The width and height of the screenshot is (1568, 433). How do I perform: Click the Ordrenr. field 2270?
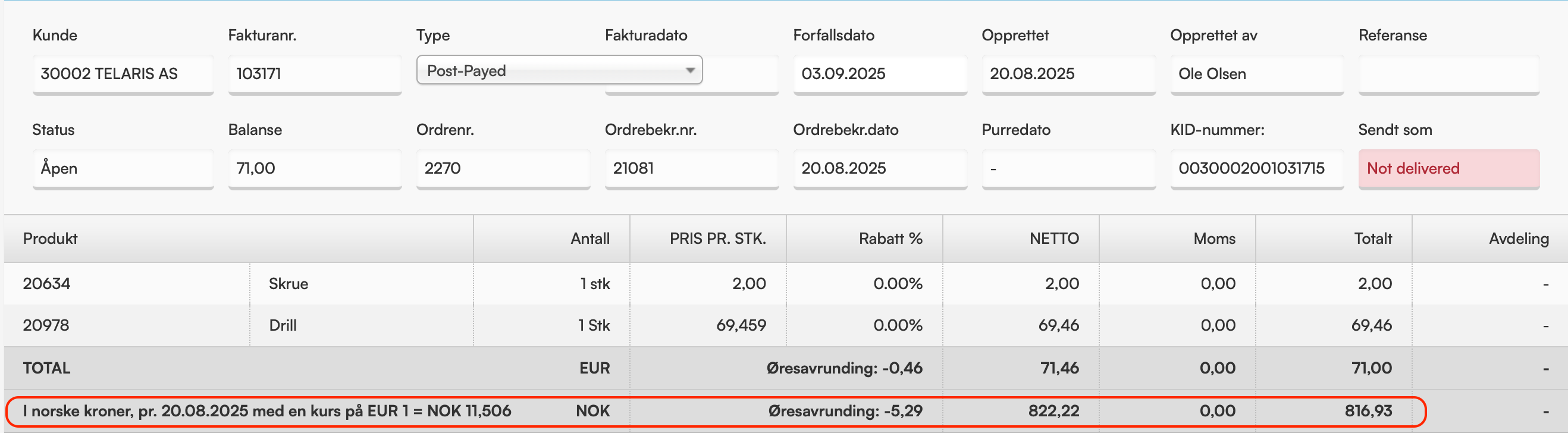coord(502,168)
